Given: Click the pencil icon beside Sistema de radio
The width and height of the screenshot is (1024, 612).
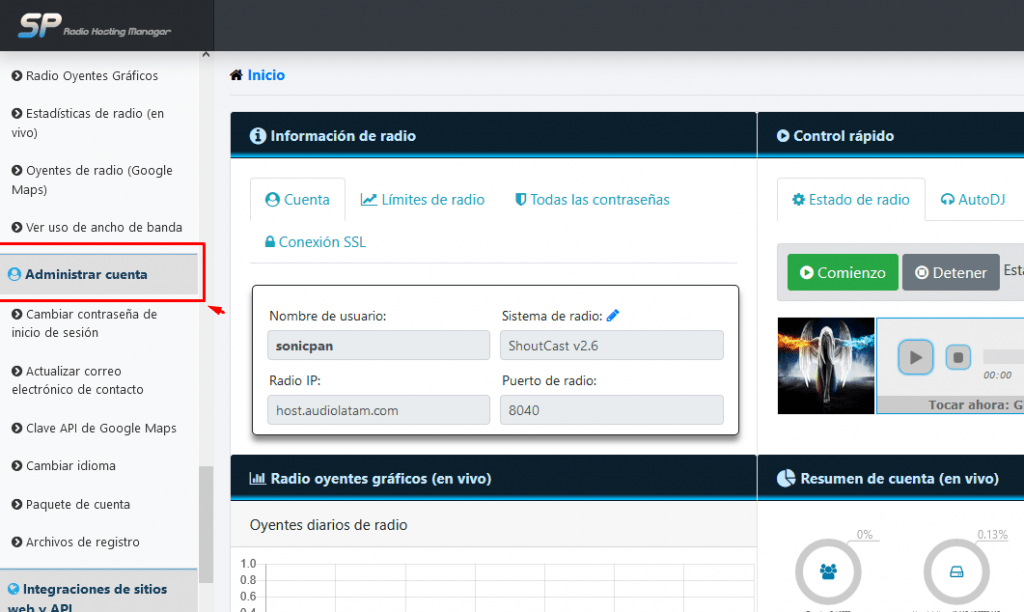Looking at the screenshot, I should point(613,316).
